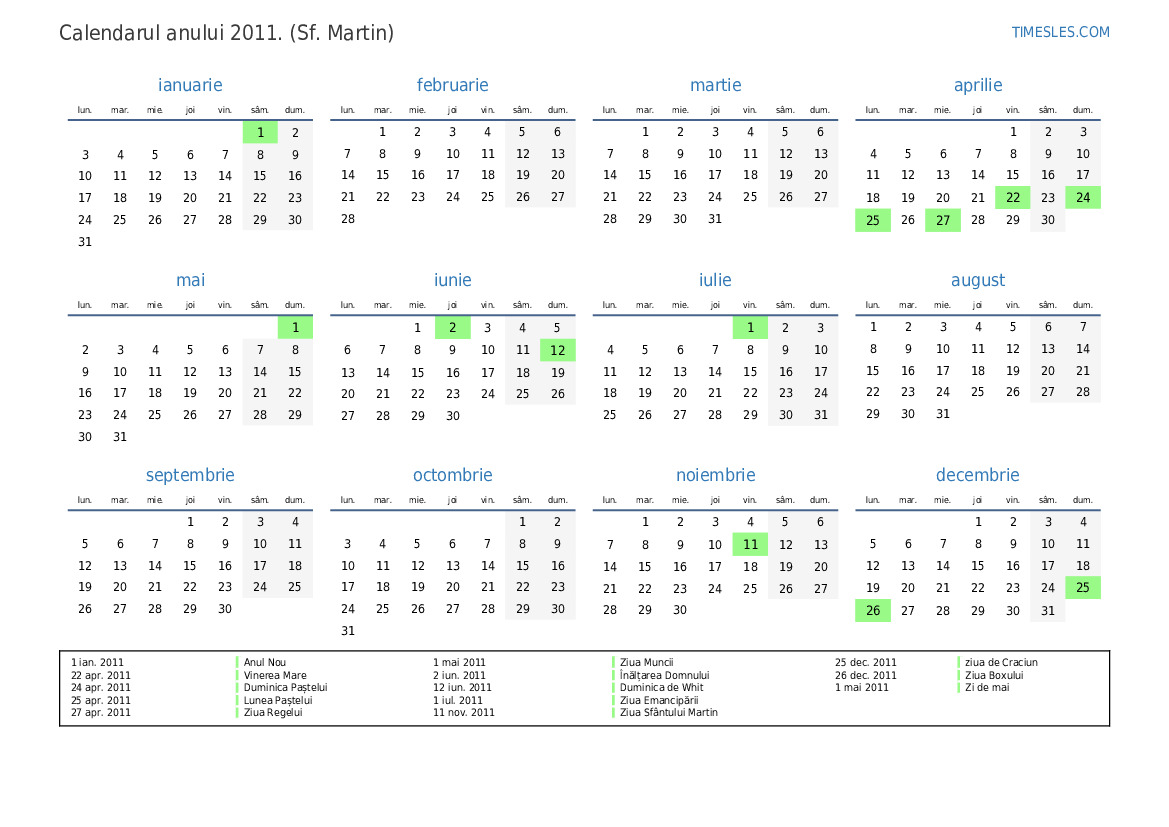Open the decembrie month heading

tap(977, 475)
